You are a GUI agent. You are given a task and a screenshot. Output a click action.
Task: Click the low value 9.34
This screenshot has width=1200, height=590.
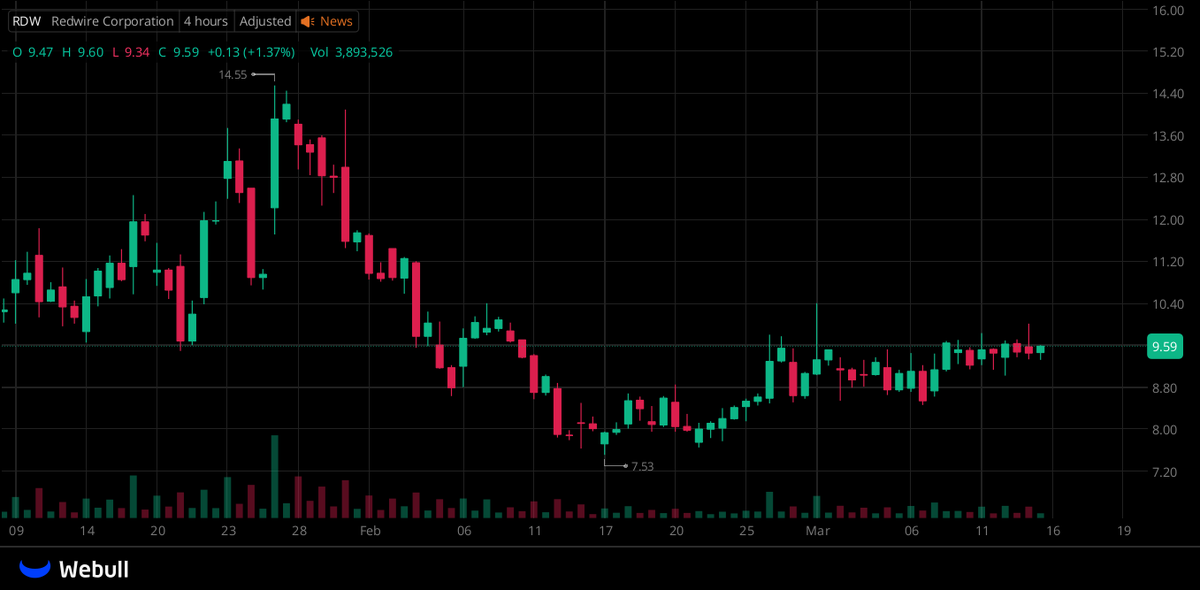click(x=136, y=52)
